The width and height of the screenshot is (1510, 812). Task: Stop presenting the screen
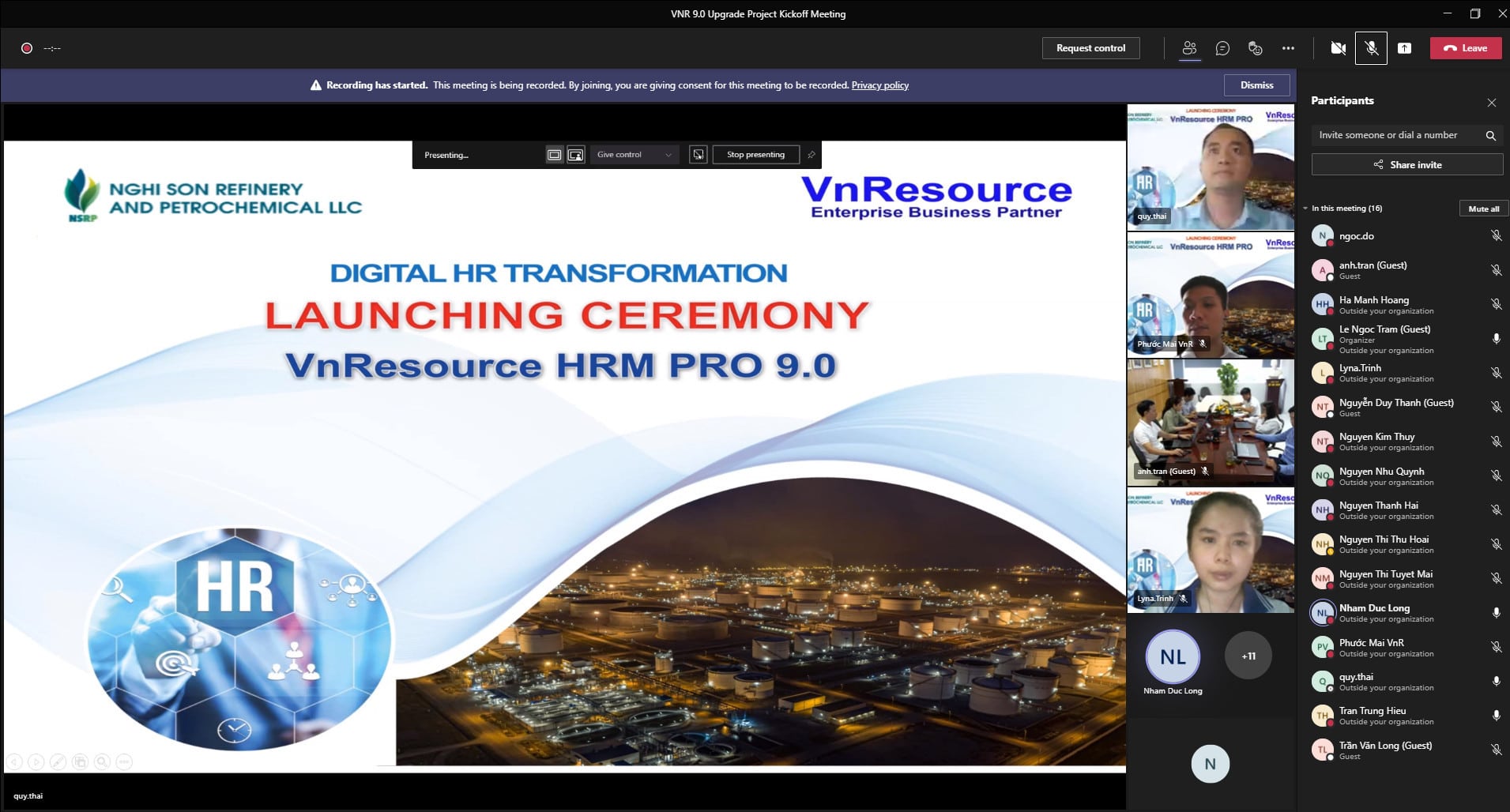click(x=755, y=155)
